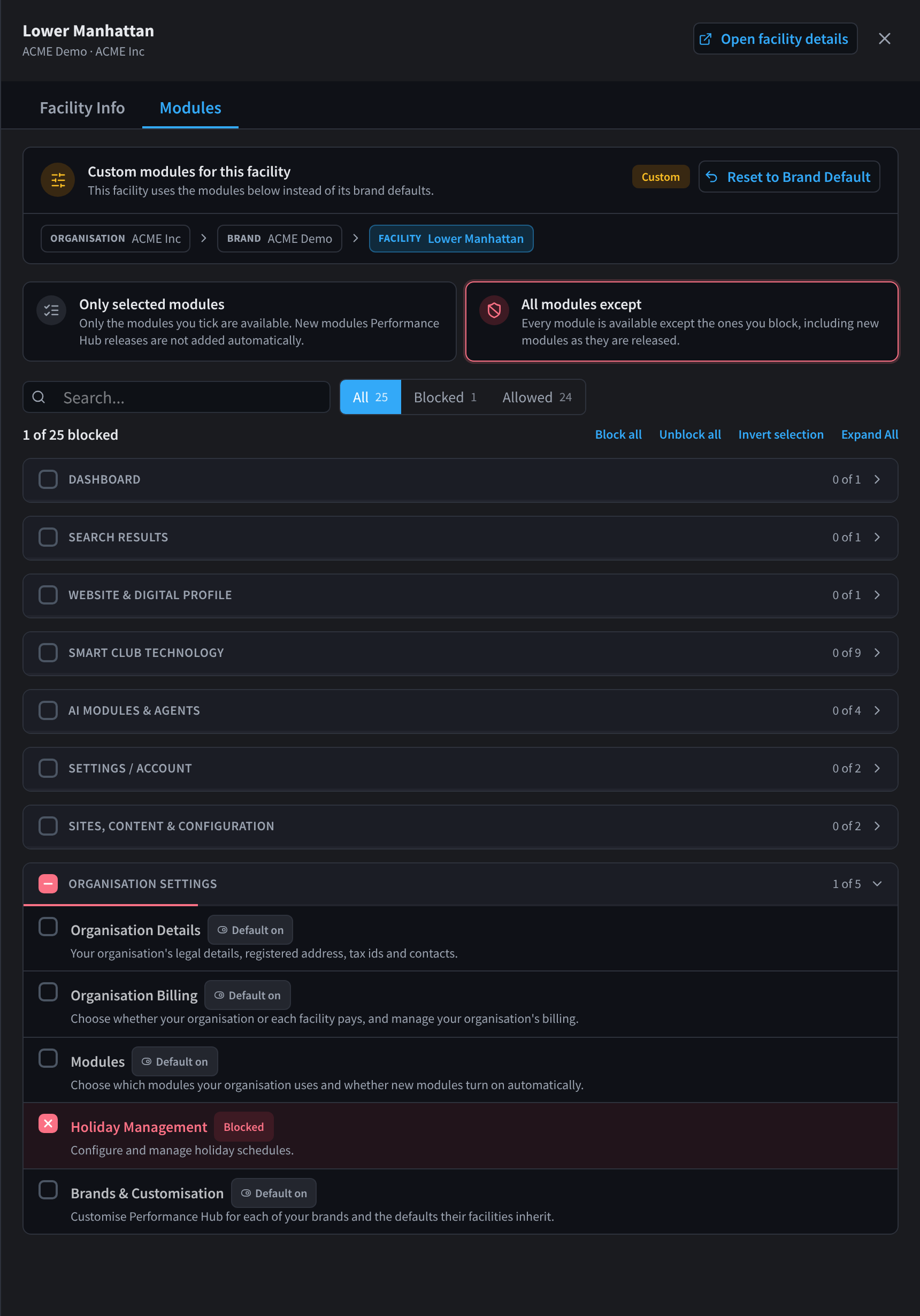Viewport: 920px width, 1316px height.
Task: Expand the AI Modules & Agents chevron
Action: point(877,710)
